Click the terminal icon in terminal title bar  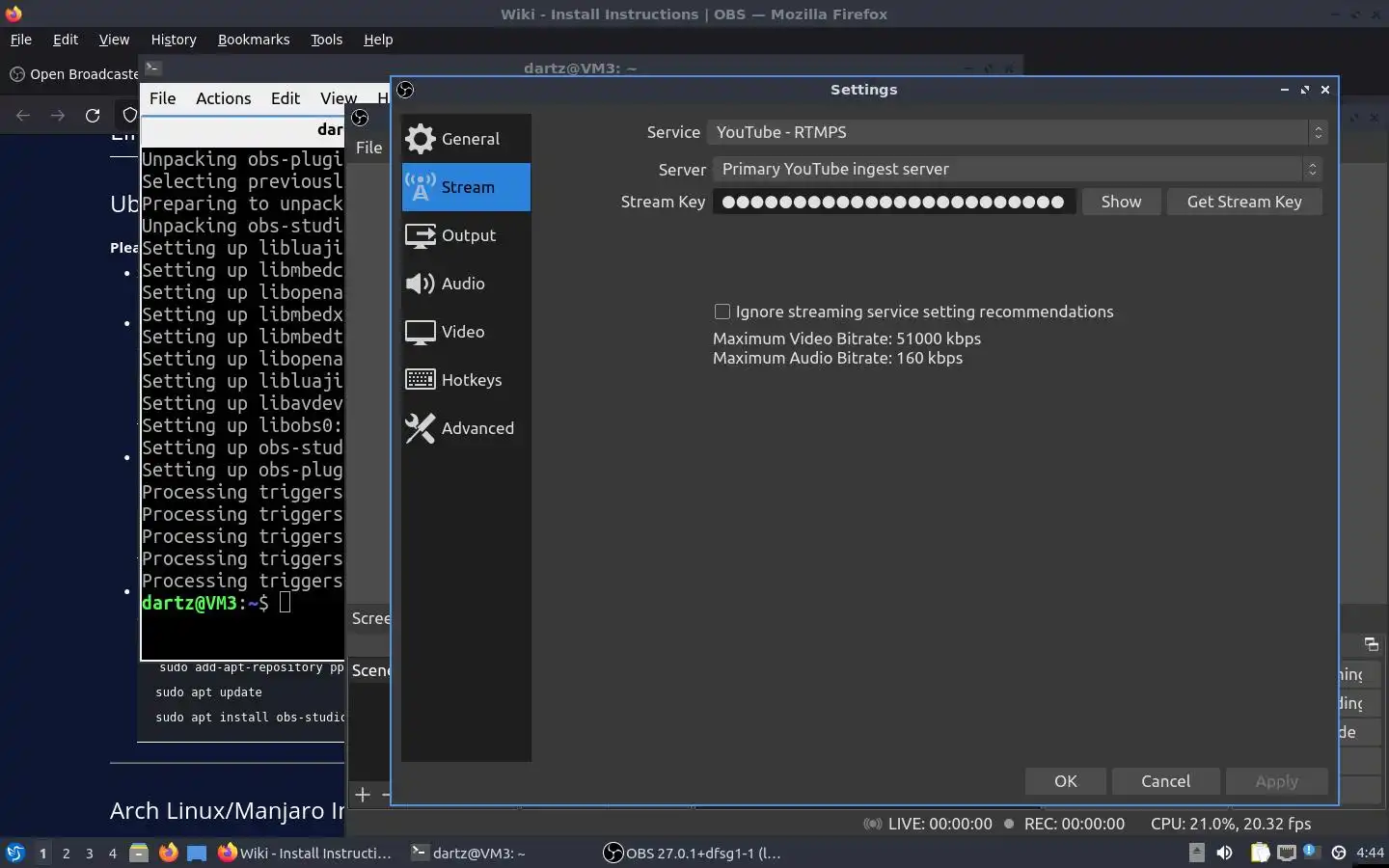click(x=153, y=68)
